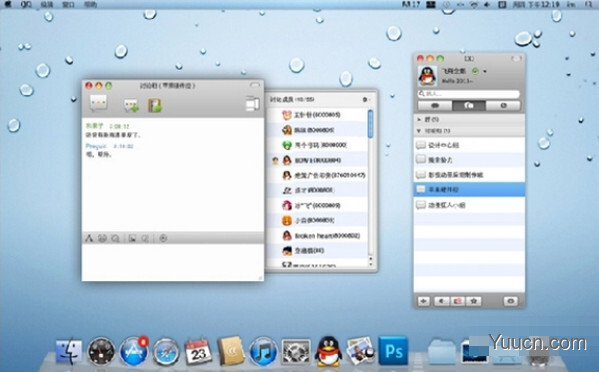Open the 窗口 menu
Viewport: 599px width, 372px height.
[68, 5]
